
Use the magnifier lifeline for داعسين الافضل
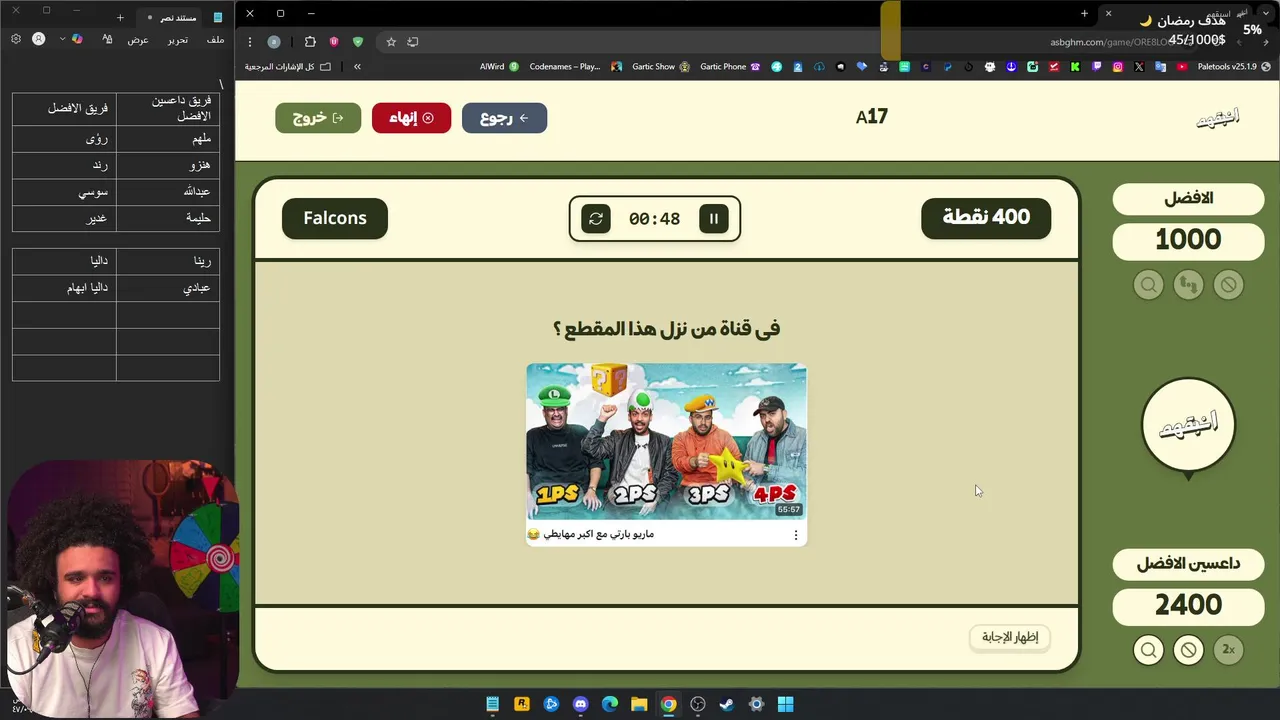coord(1148,650)
